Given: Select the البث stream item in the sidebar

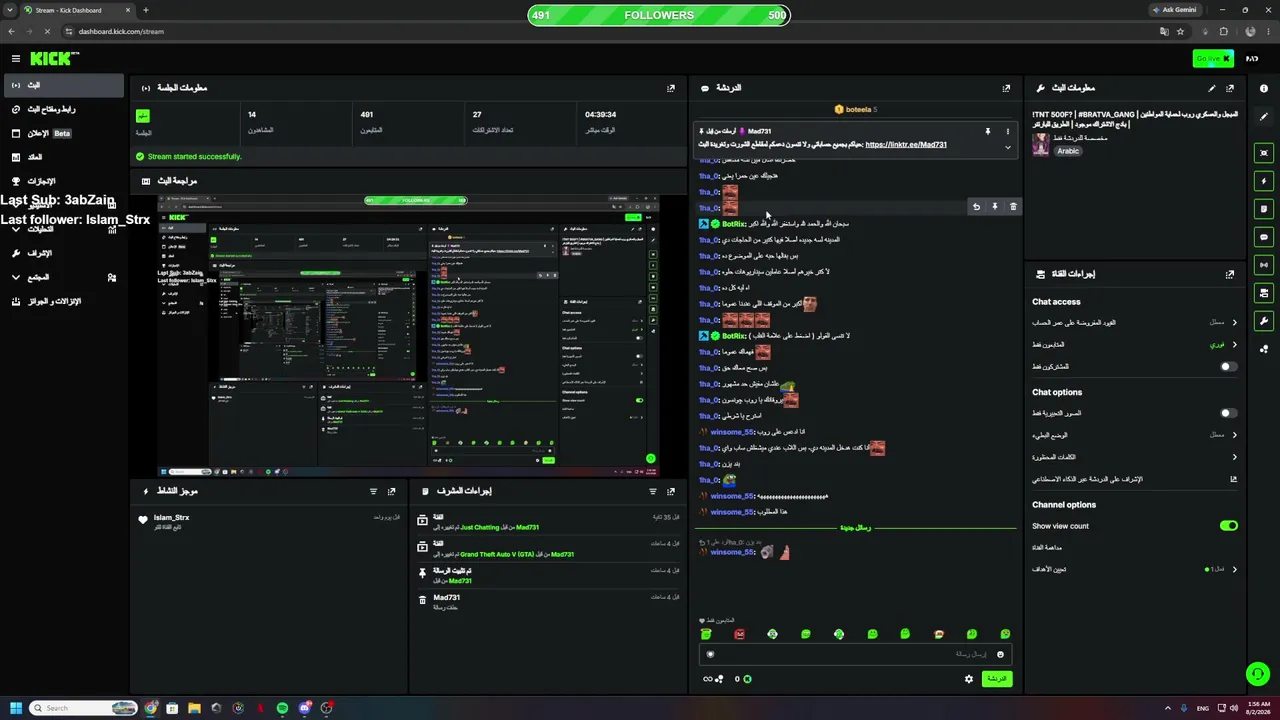Looking at the screenshot, I should (x=64, y=85).
